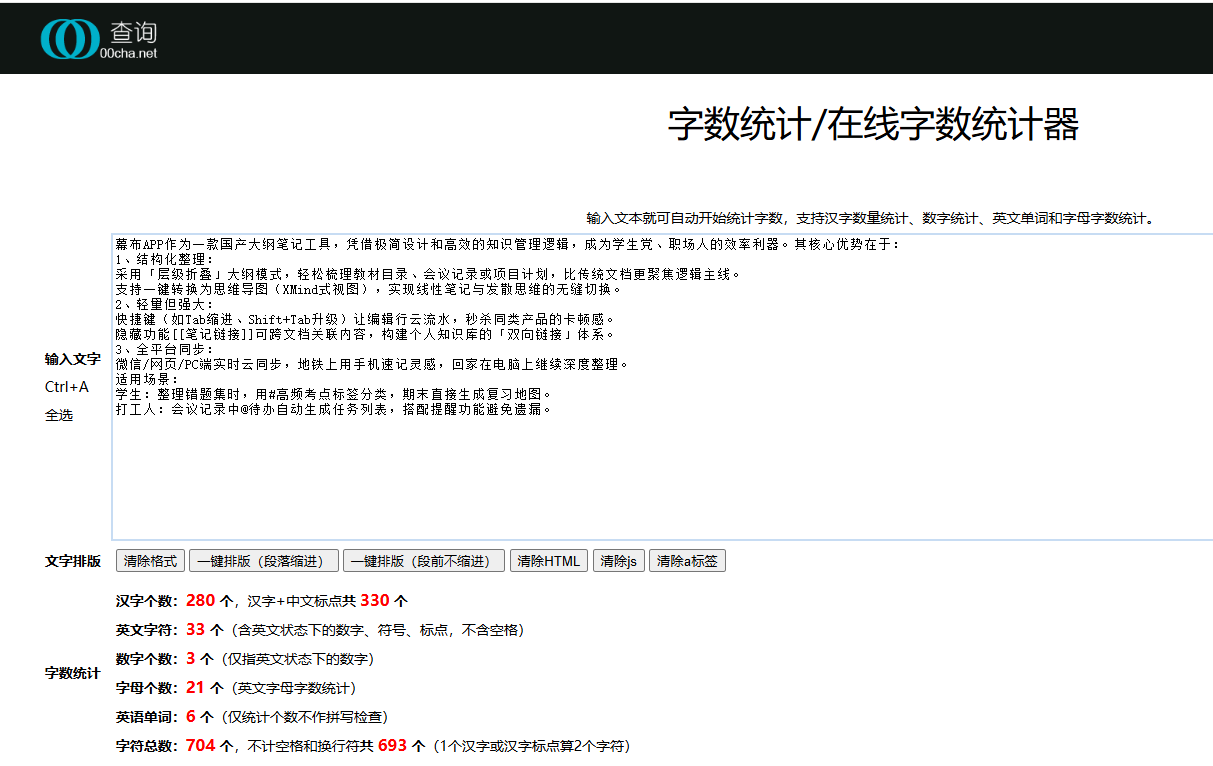Image resolution: width=1213 pixels, height=766 pixels.
Task: Click the 全选 select-all label
Action: tap(59, 415)
